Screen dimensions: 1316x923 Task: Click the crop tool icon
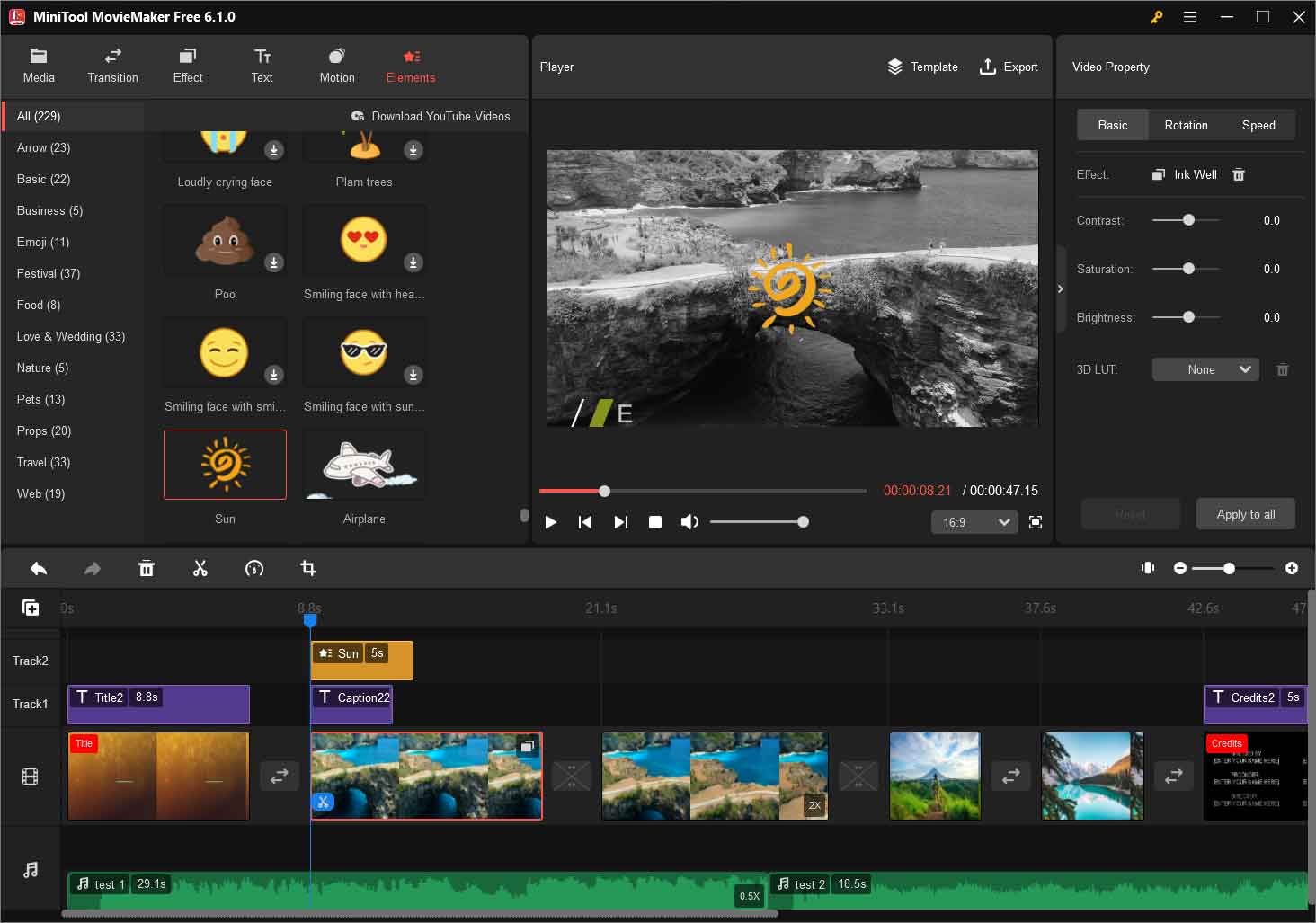[308, 568]
